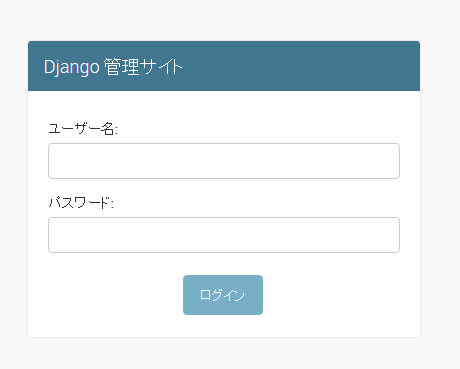
Task: Click the second text box in login form
Action: (224, 235)
